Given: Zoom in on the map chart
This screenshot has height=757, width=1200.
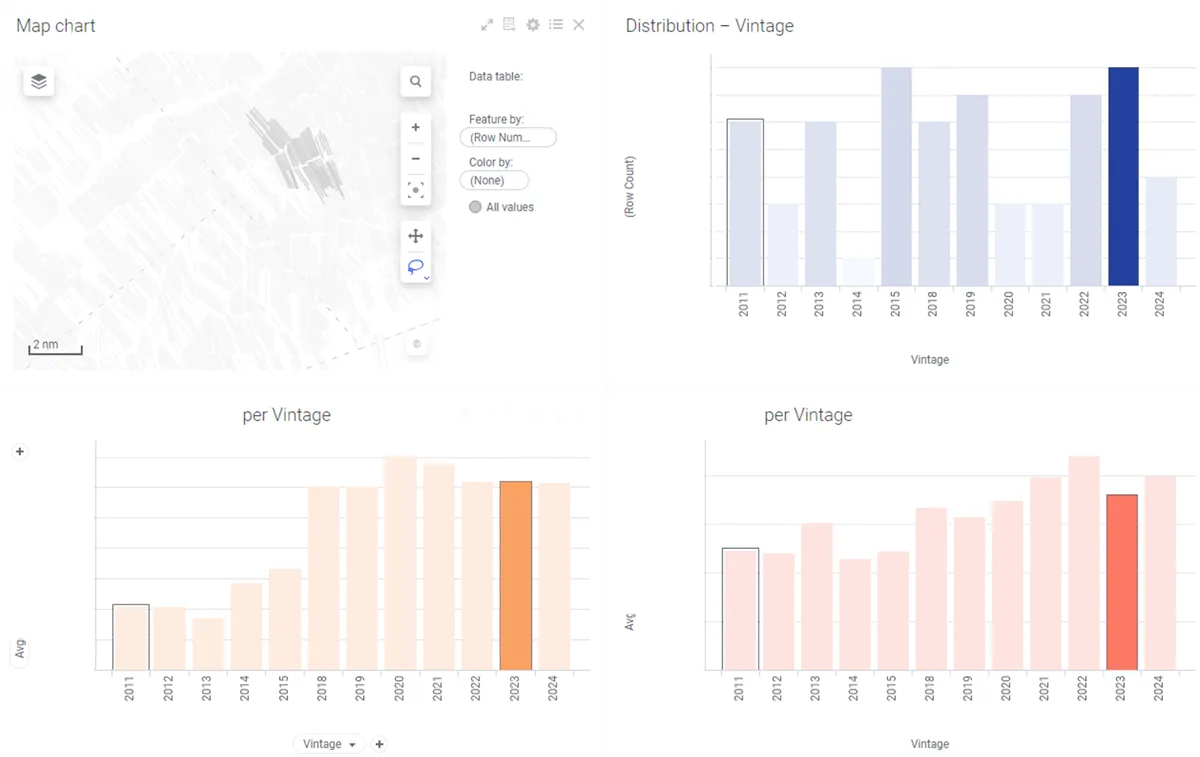Looking at the screenshot, I should (416, 128).
